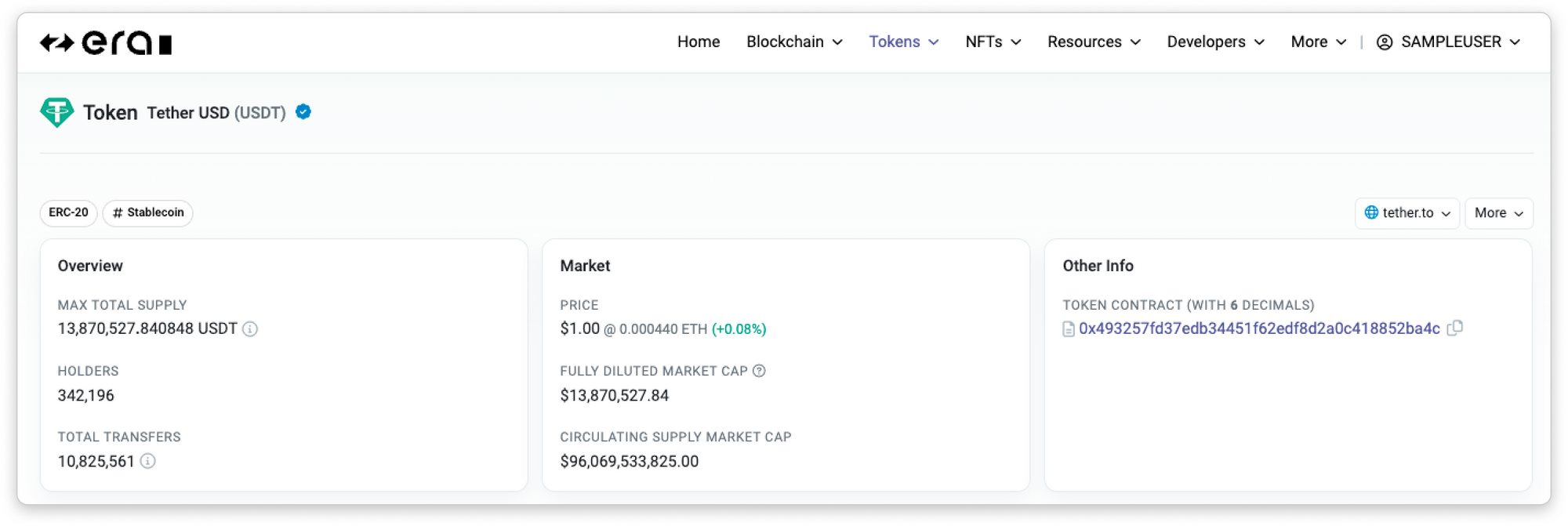Click the help icon beside Fully Diluted Market Cap
This screenshot has width=1568, height=526.
point(759,371)
